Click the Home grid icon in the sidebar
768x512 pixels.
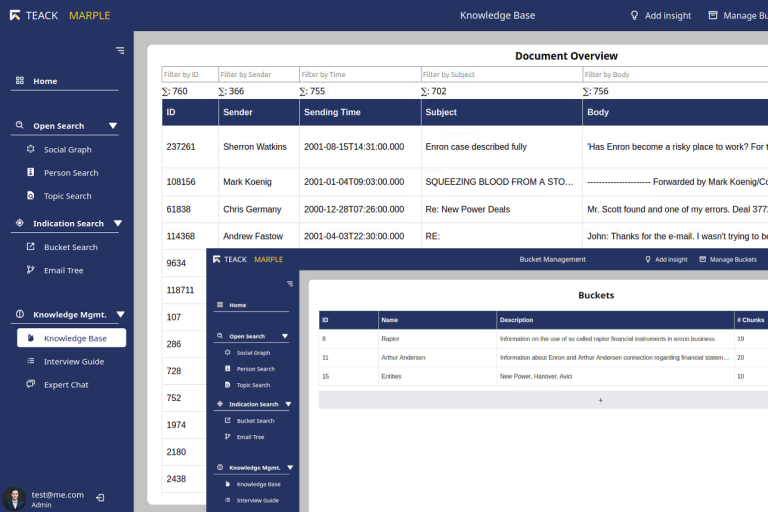20,80
